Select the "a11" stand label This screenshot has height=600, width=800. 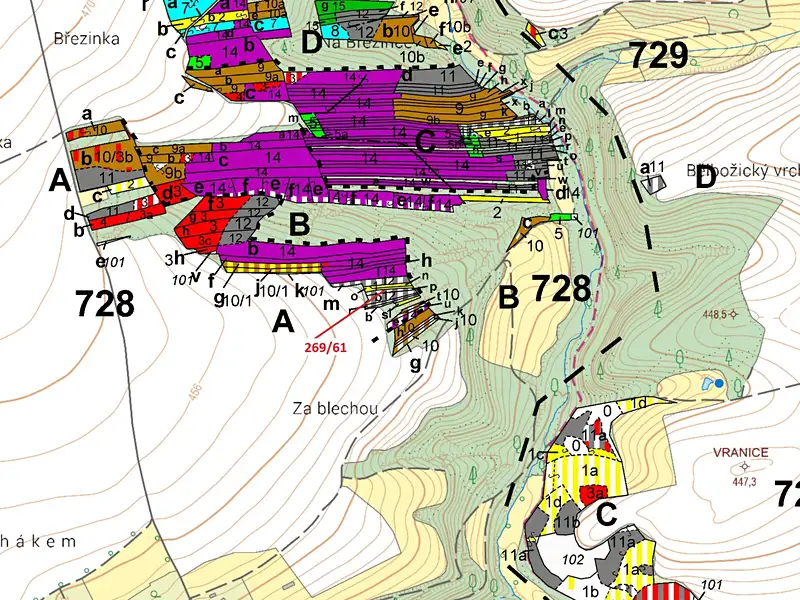[x=653, y=167]
